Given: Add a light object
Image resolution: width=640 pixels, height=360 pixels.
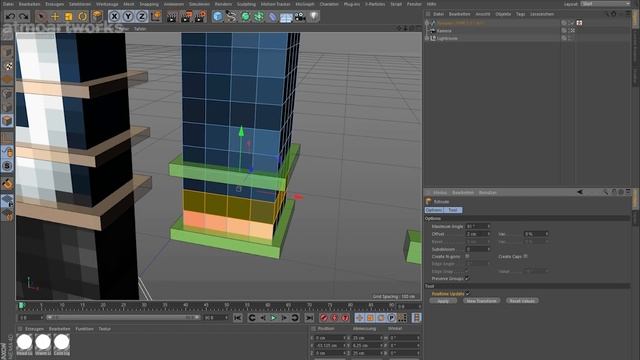Looking at the screenshot, I should (x=313, y=17).
